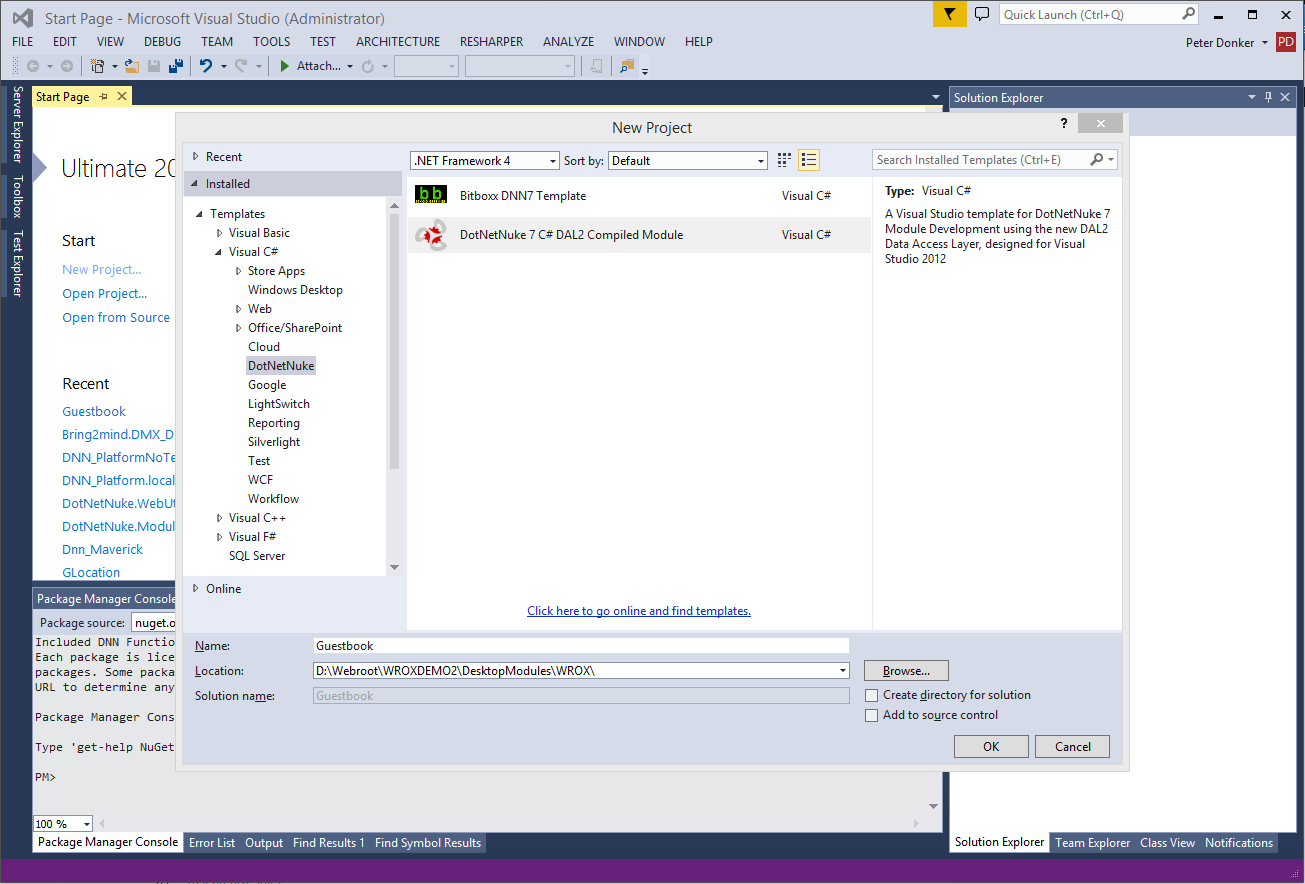1305x884 pixels.
Task: Click the Help question mark in New Project dialog
Action: tap(1064, 123)
